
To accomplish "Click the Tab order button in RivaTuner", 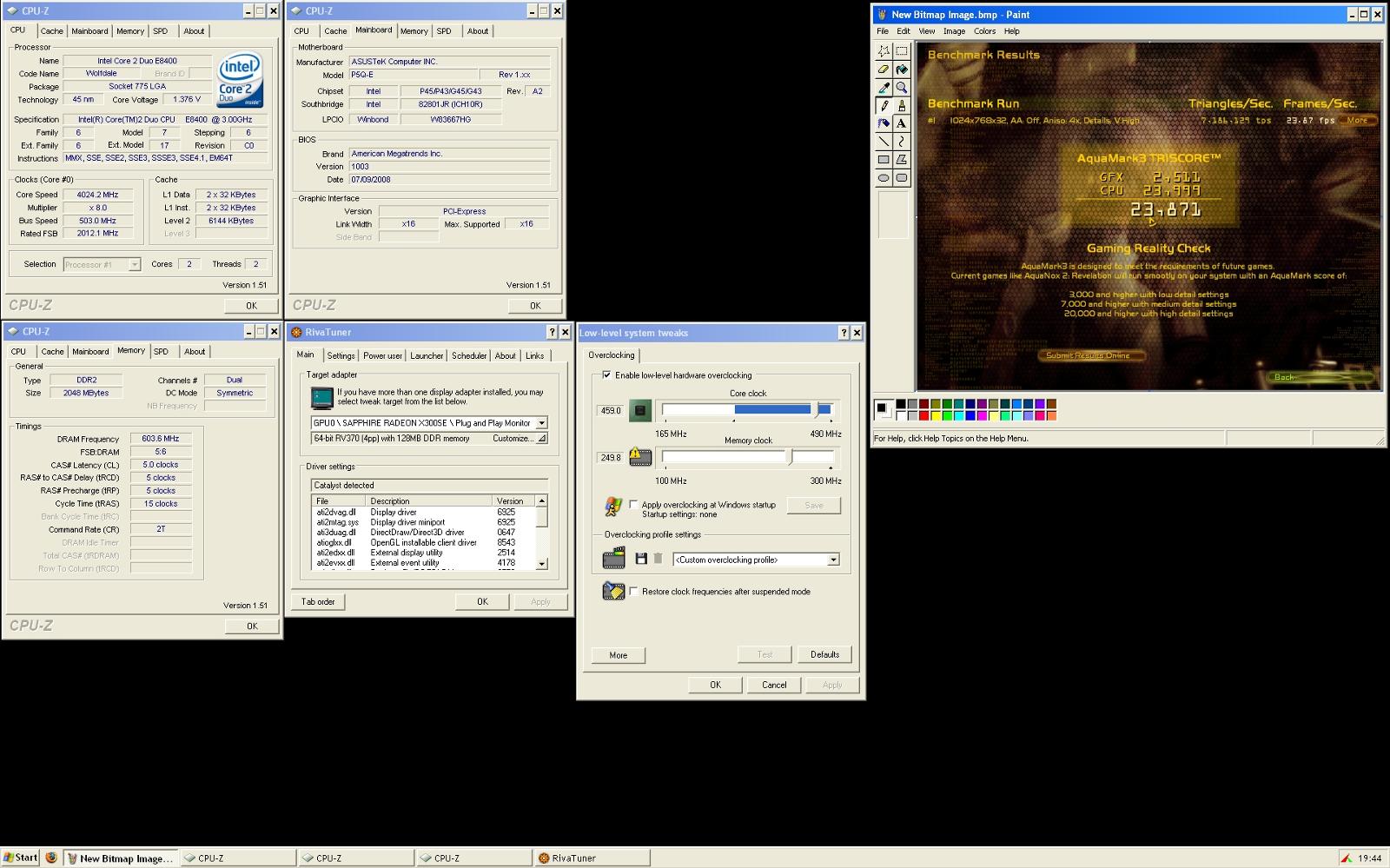I will click(318, 601).
